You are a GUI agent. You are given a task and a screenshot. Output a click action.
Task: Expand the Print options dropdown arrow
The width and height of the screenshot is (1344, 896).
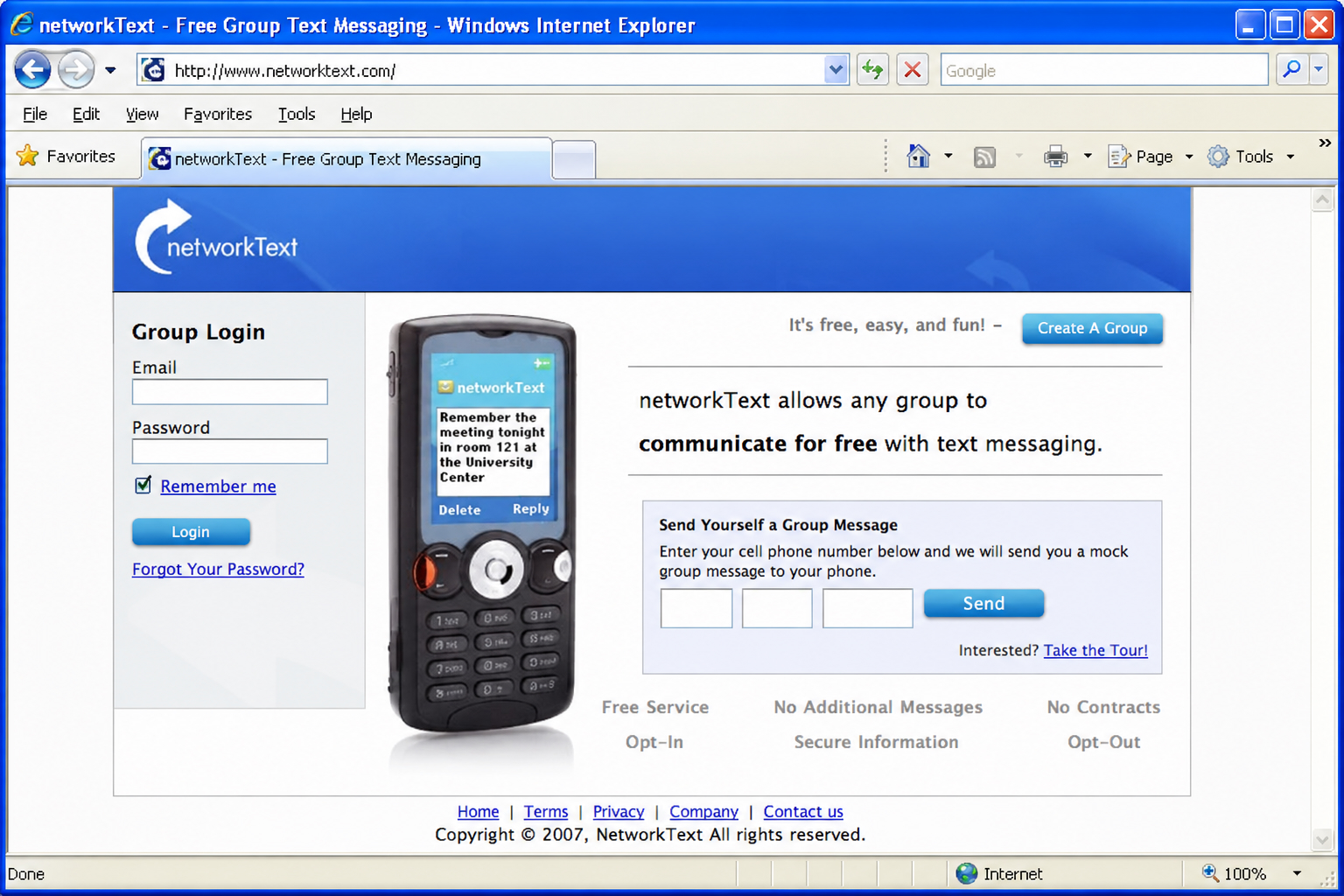1088,156
